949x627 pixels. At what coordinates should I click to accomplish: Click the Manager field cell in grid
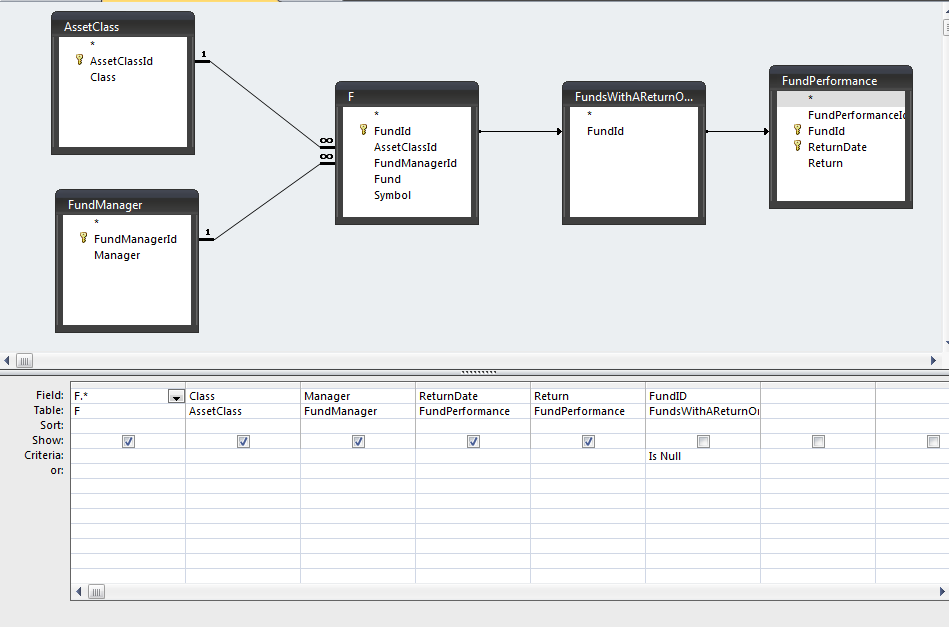coord(358,396)
